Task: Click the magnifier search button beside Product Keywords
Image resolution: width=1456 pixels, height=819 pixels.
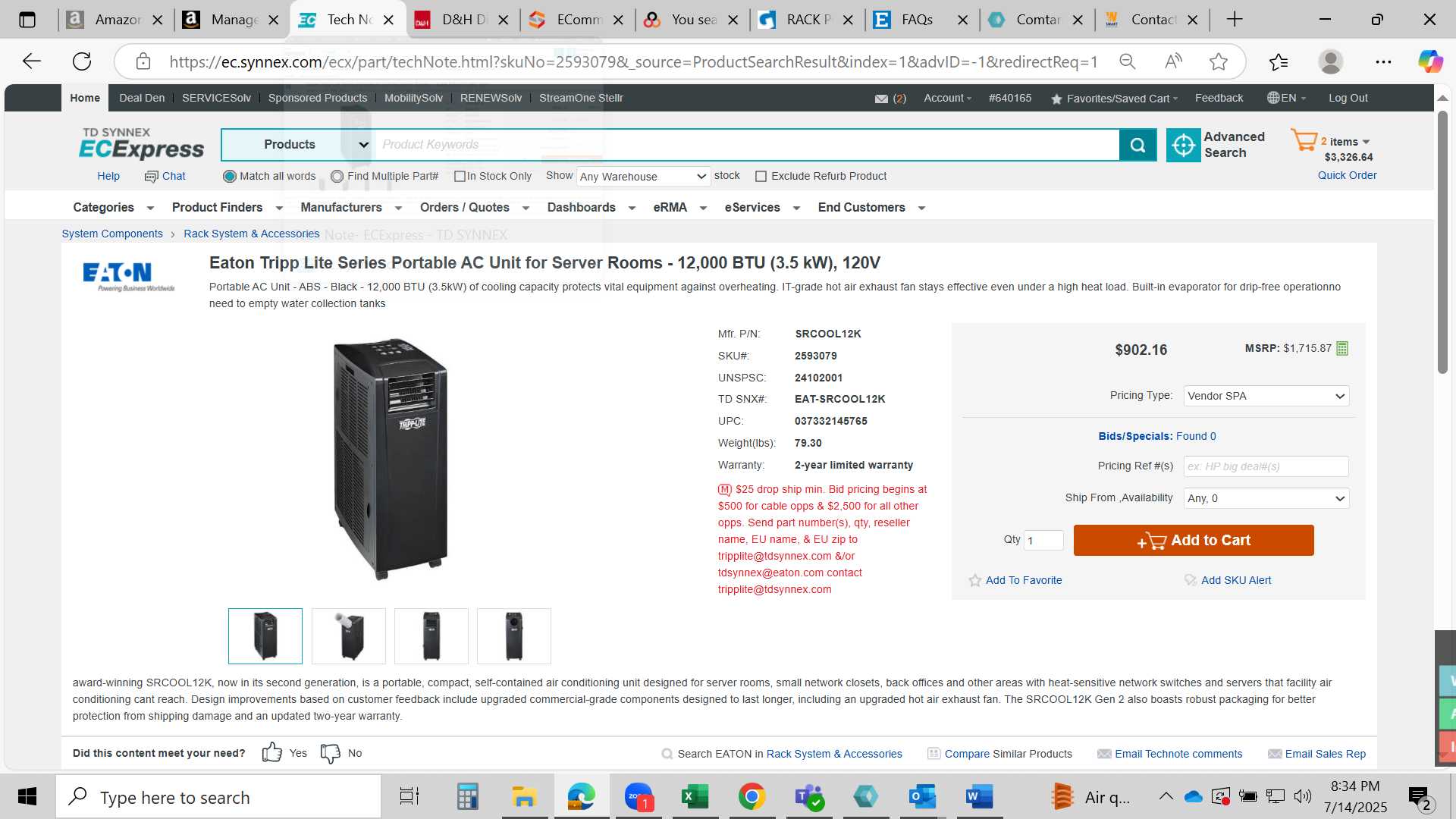Action: [x=1137, y=145]
